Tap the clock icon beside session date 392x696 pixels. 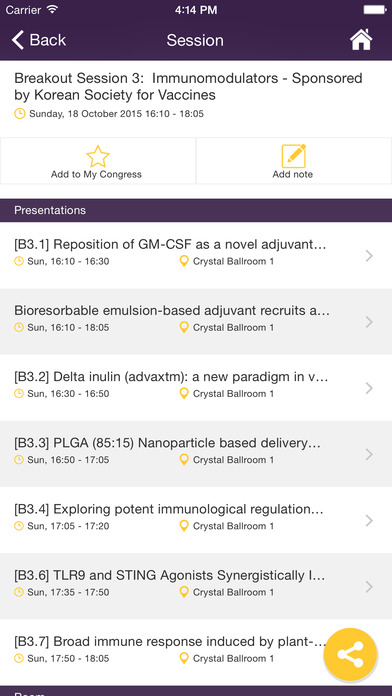(20, 114)
